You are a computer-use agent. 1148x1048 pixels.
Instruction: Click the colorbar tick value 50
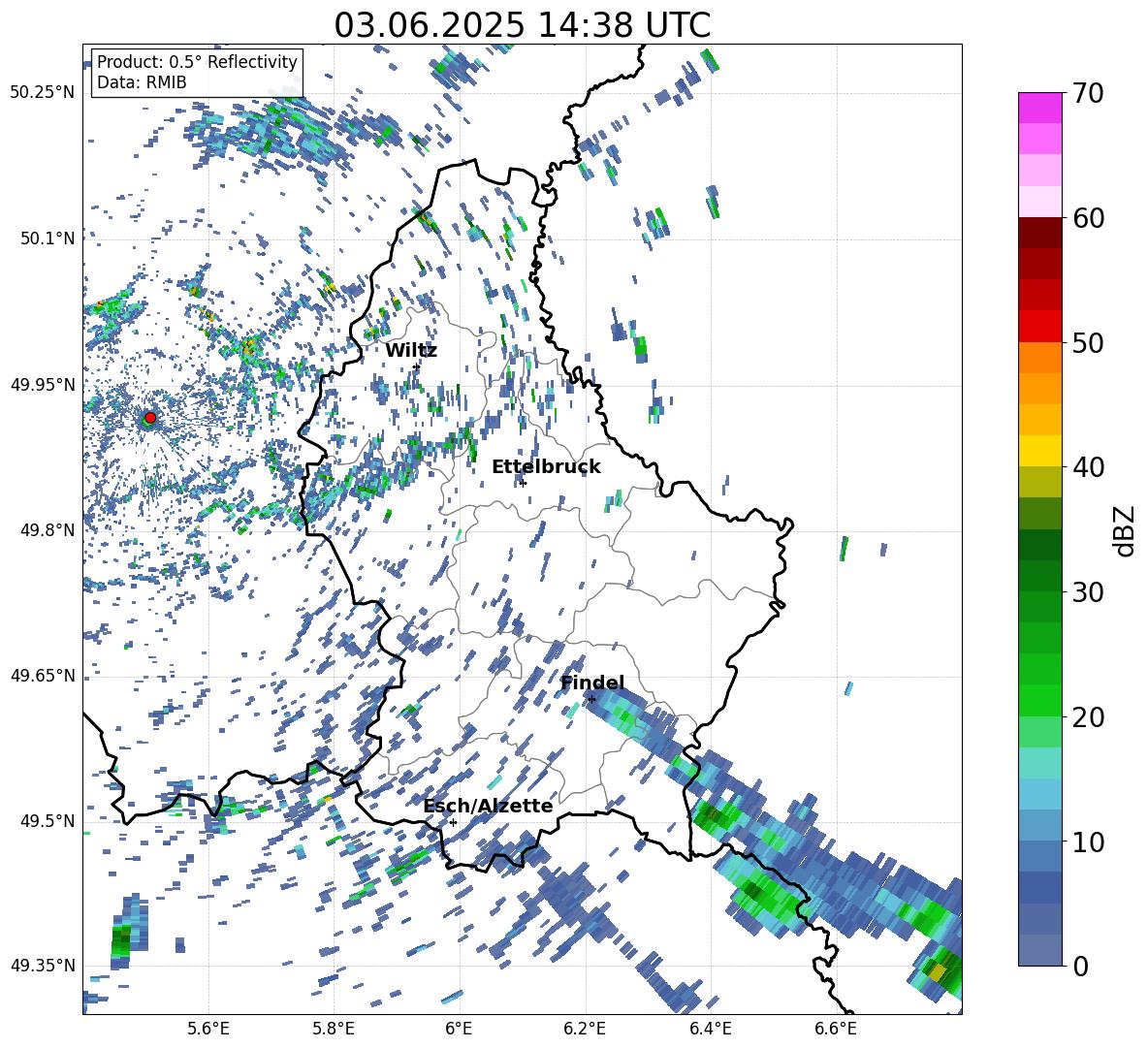(1088, 342)
